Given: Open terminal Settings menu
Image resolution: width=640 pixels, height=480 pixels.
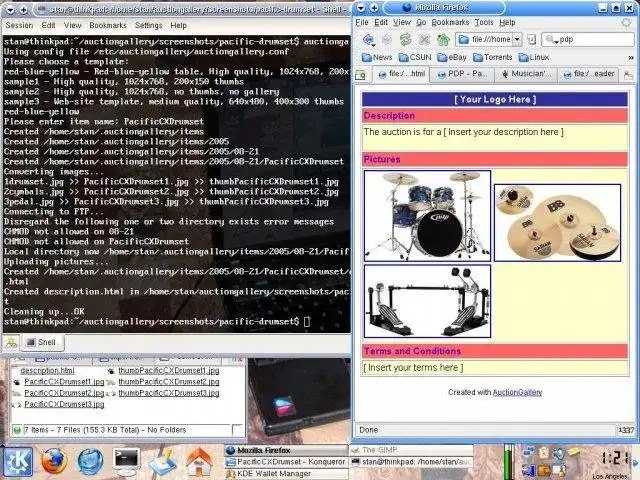Looking at the screenshot, I should coord(148,25).
